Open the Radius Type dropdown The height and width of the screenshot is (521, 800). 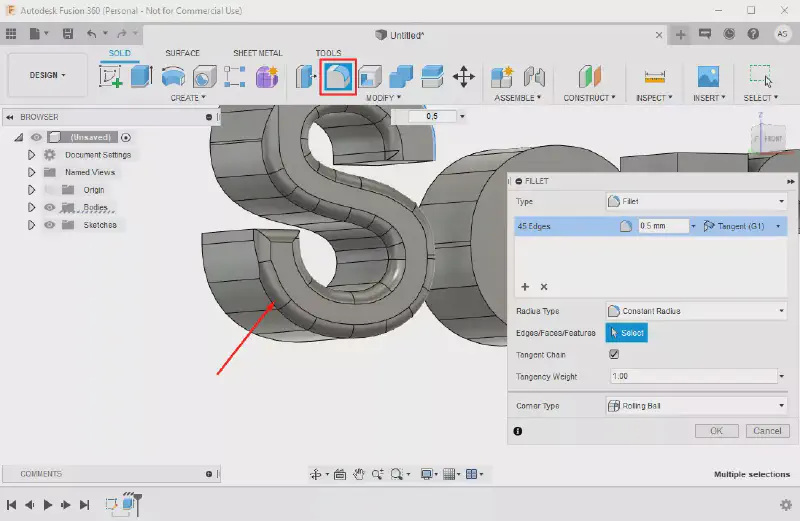point(696,311)
